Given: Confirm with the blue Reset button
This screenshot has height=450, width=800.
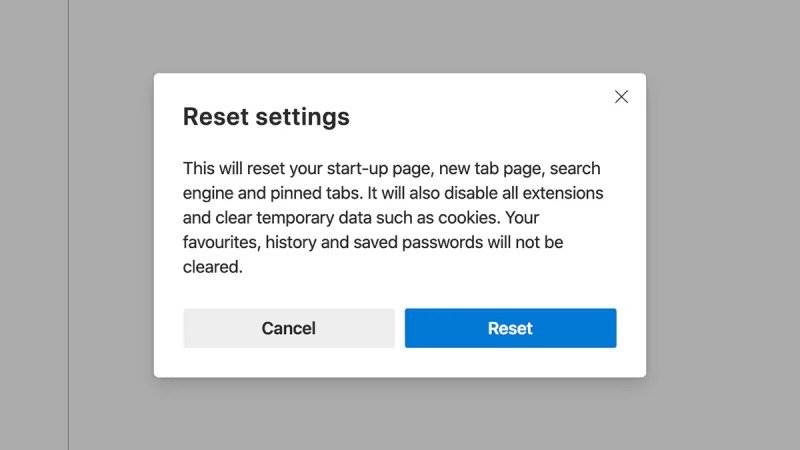Looking at the screenshot, I should click(510, 328).
